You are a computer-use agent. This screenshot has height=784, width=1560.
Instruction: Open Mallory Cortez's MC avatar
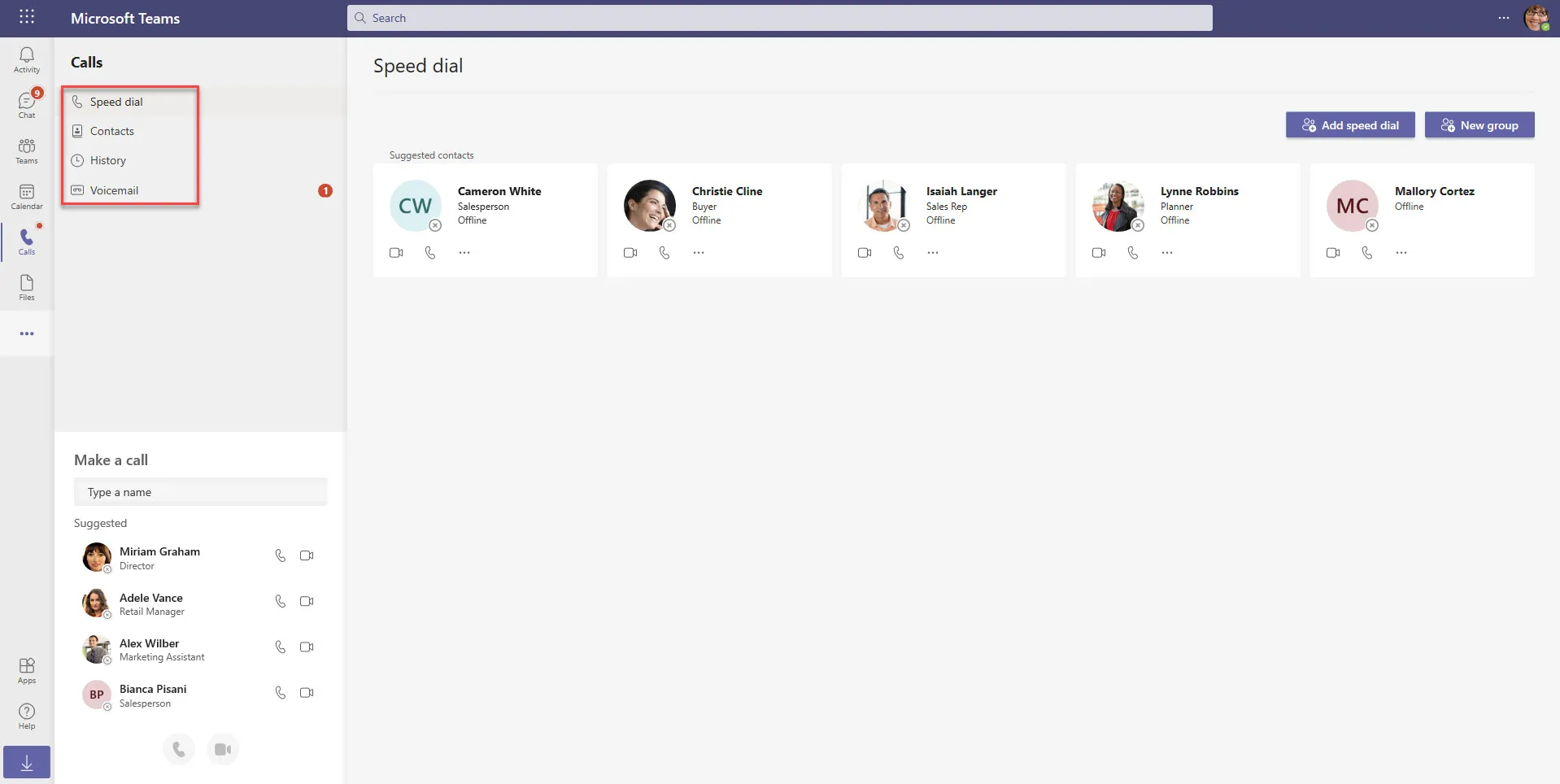(x=1353, y=206)
